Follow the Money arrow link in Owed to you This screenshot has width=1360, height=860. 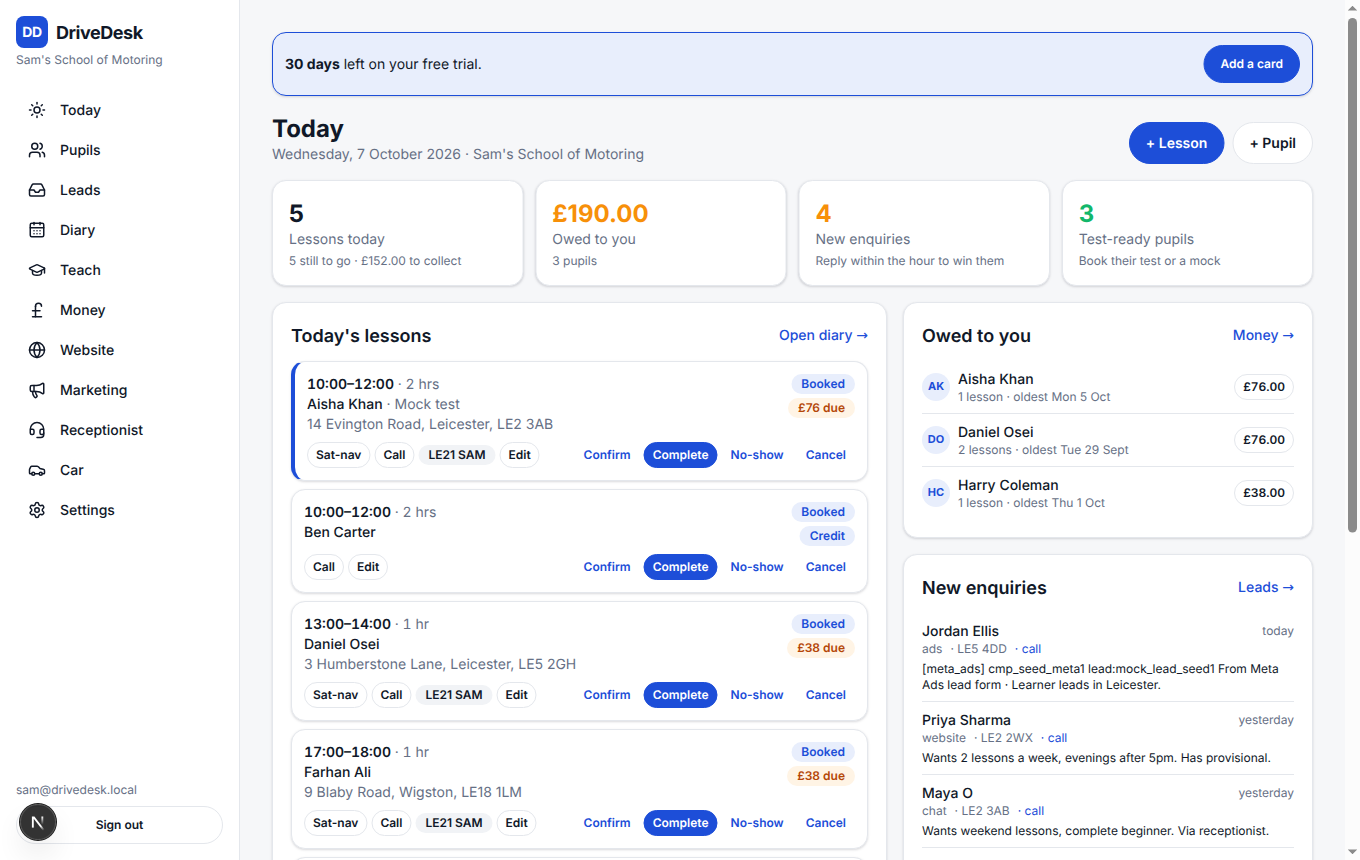click(1263, 336)
